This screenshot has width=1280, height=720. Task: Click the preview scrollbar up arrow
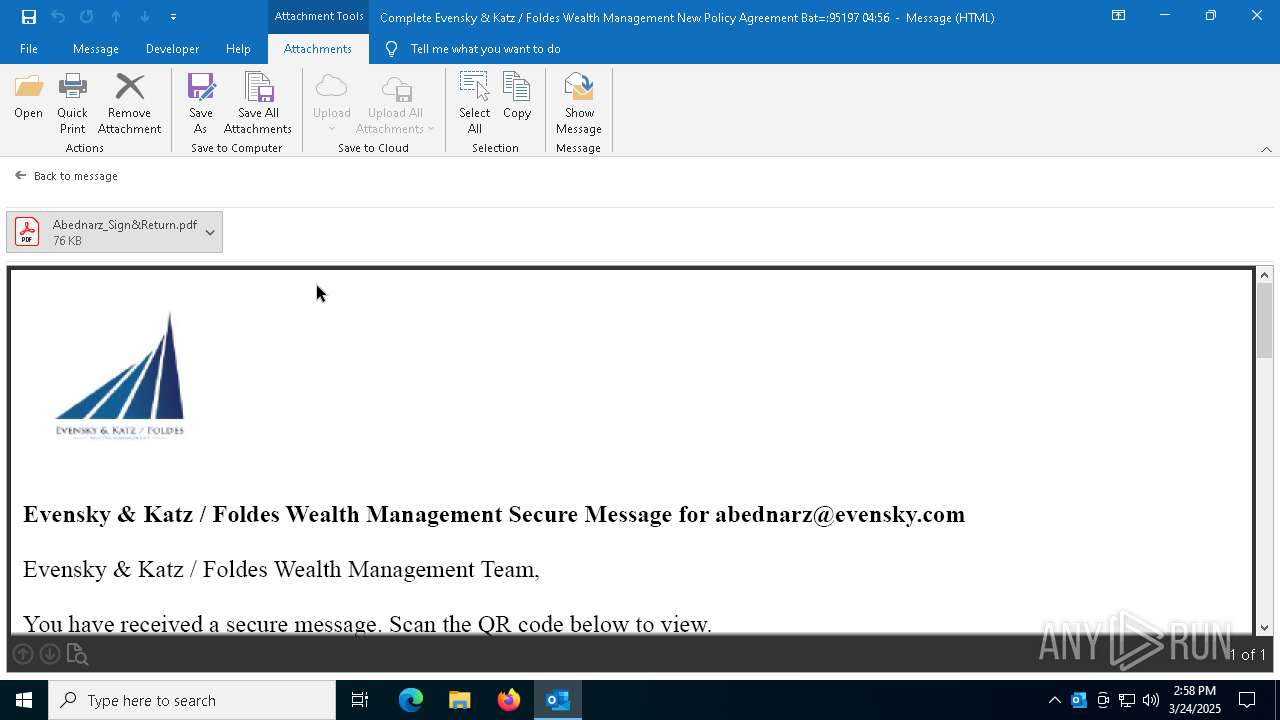click(x=1264, y=275)
